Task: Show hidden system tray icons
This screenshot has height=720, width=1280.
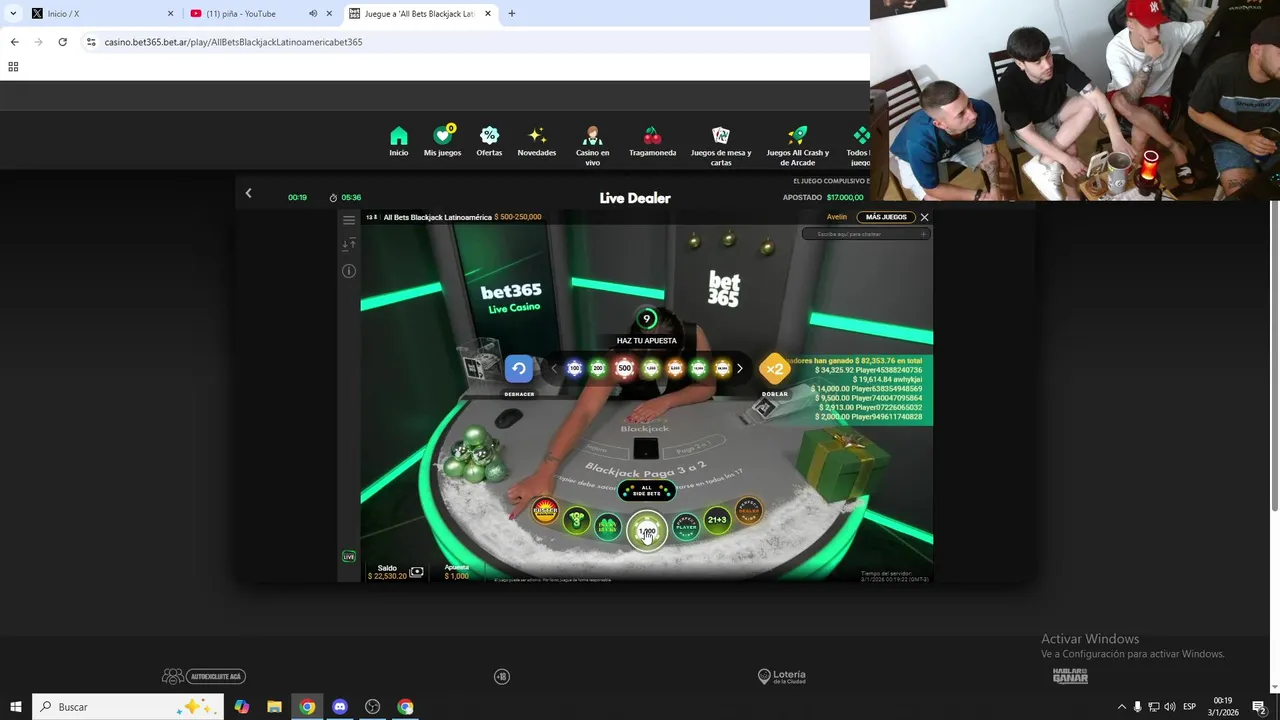Action: pyautogui.click(x=1121, y=707)
